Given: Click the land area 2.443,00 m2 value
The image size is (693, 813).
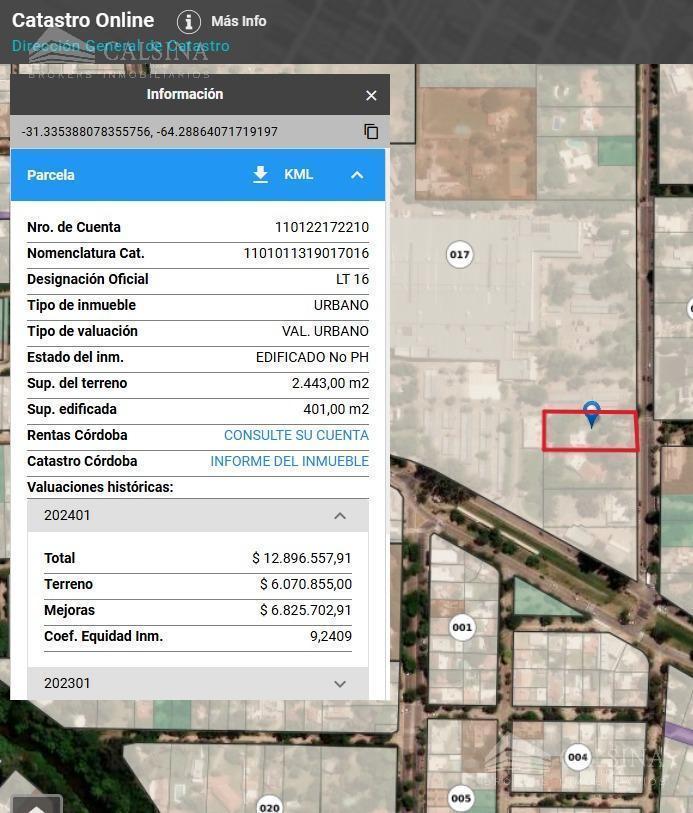Looking at the screenshot, I should (x=331, y=383).
